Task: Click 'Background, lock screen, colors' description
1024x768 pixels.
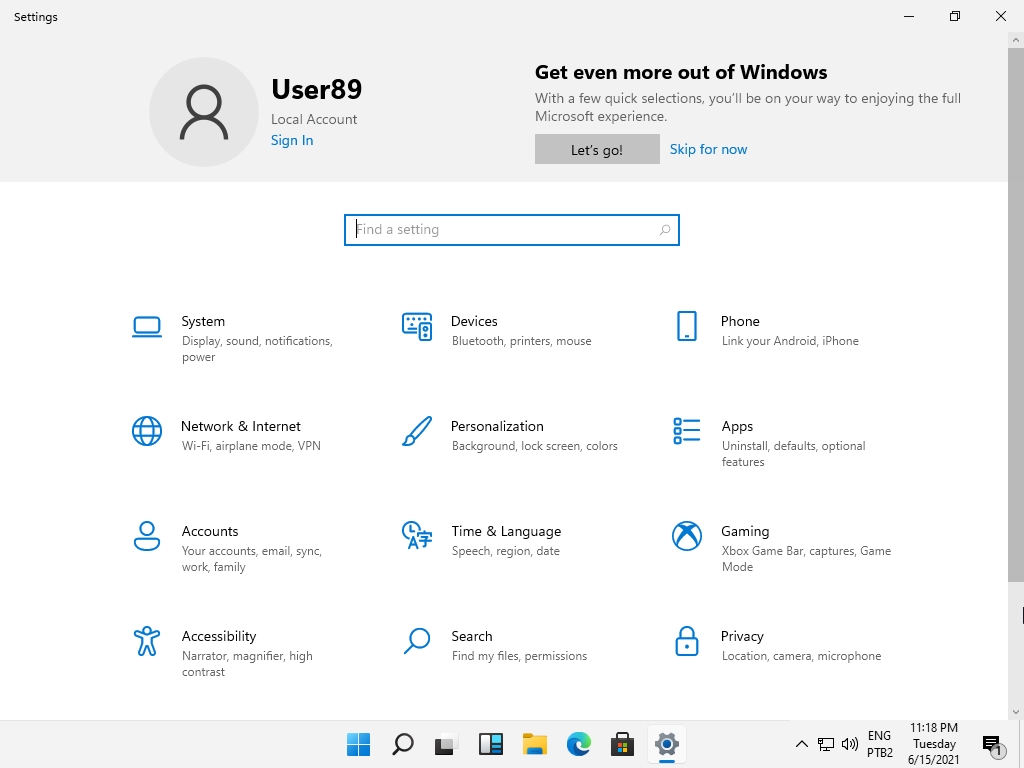Action: pos(534,446)
